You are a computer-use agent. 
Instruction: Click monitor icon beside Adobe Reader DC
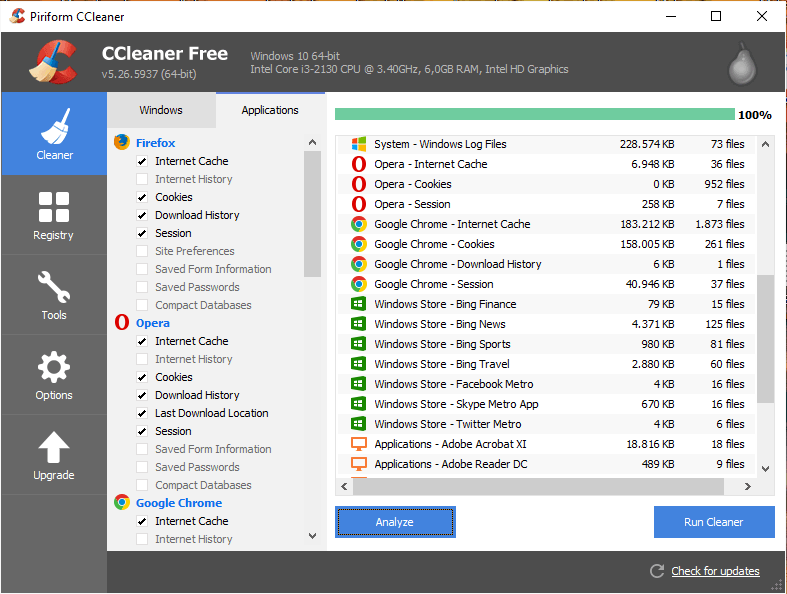tap(358, 464)
